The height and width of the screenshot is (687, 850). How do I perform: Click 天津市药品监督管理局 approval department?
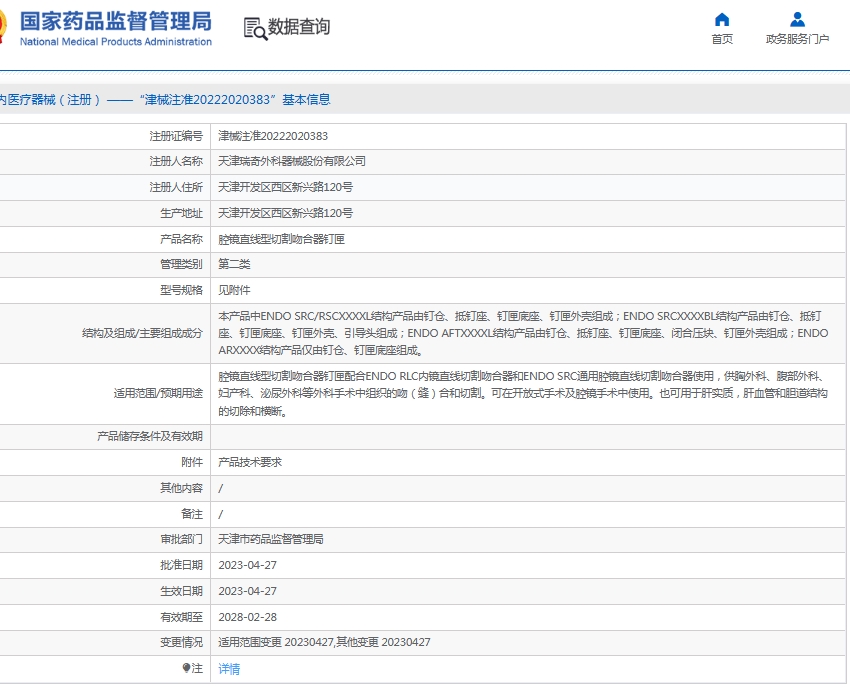pos(271,540)
